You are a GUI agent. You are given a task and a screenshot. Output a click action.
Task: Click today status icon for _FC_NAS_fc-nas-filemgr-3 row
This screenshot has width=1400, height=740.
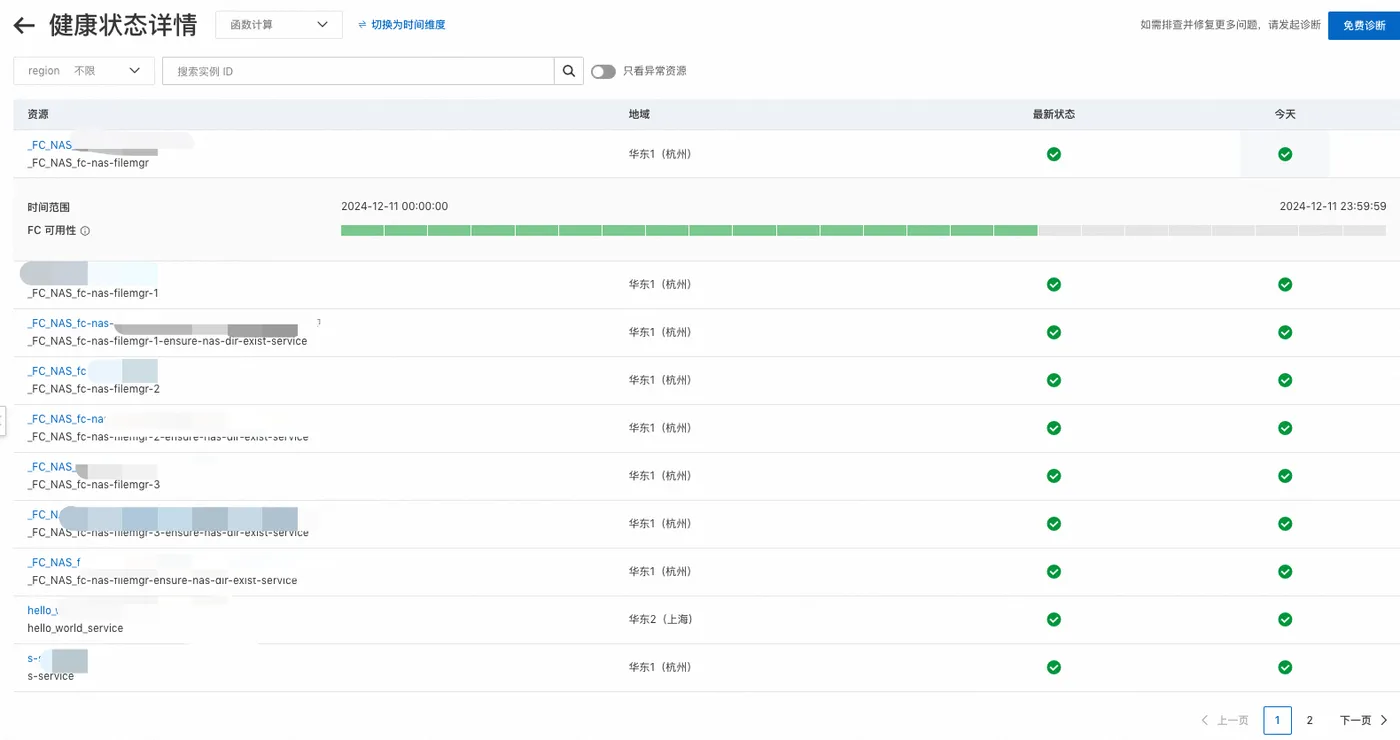[1285, 476]
